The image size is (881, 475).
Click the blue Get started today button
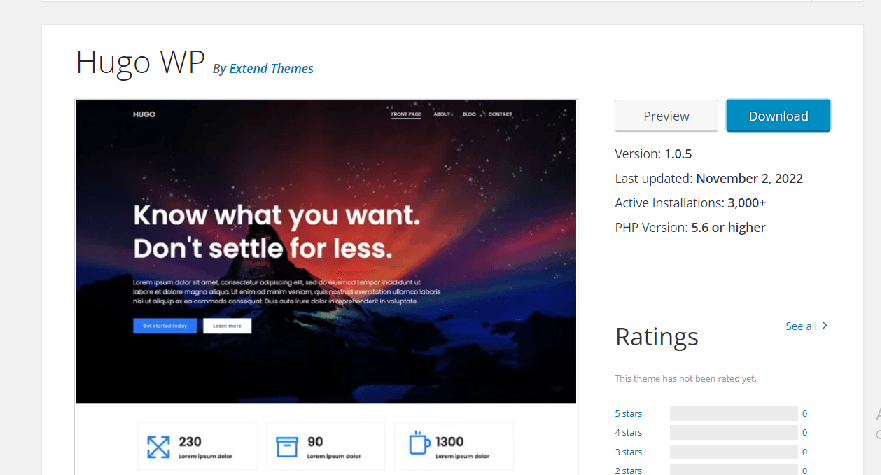165,326
